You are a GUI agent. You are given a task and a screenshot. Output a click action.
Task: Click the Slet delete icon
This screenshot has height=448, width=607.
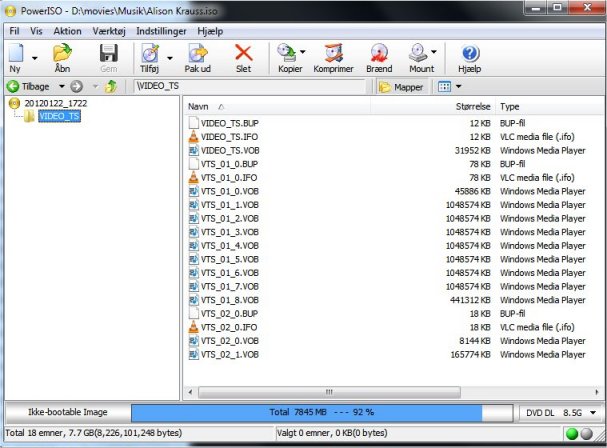[243, 53]
